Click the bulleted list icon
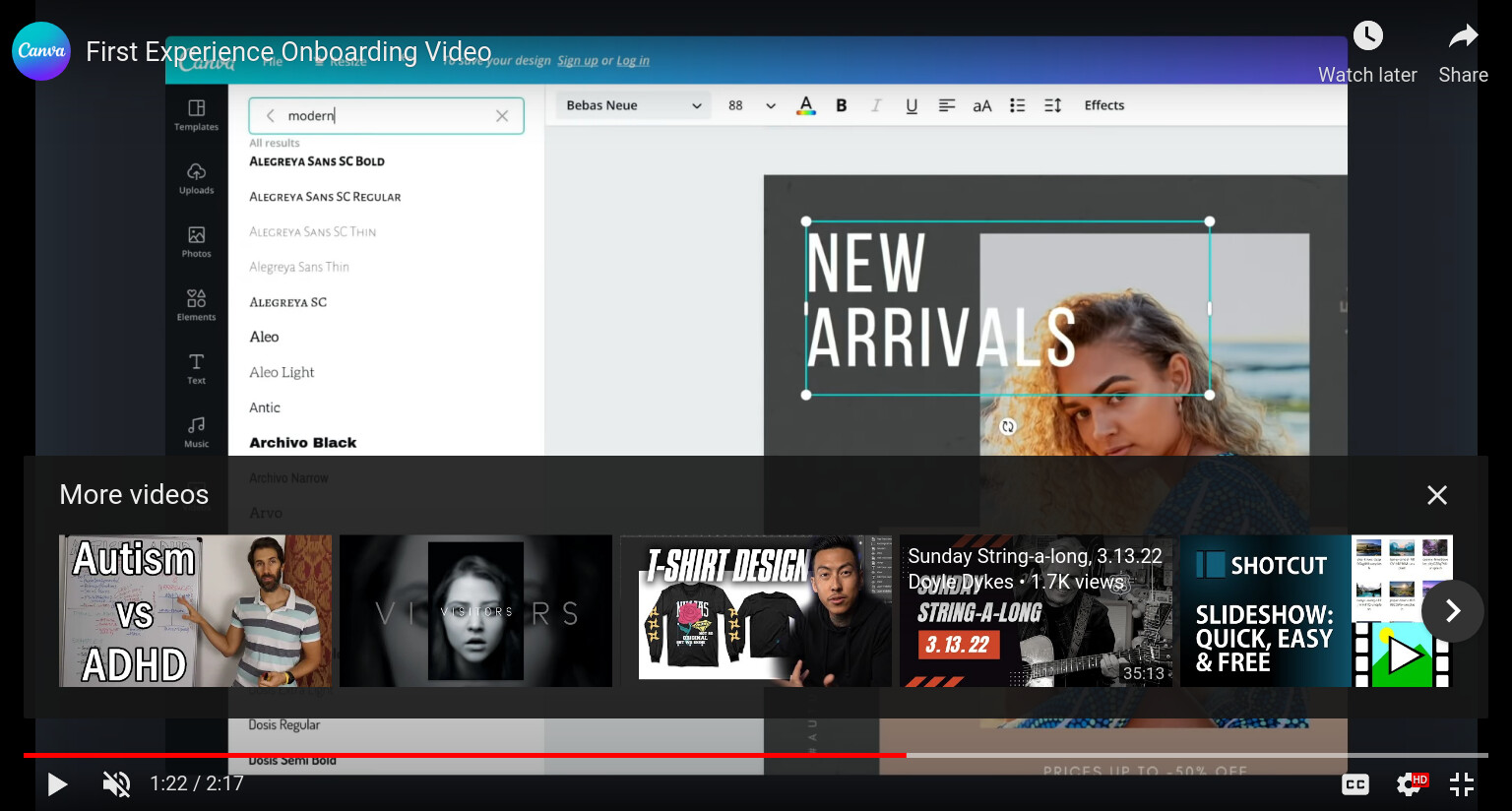The width and height of the screenshot is (1512, 811). point(1018,105)
